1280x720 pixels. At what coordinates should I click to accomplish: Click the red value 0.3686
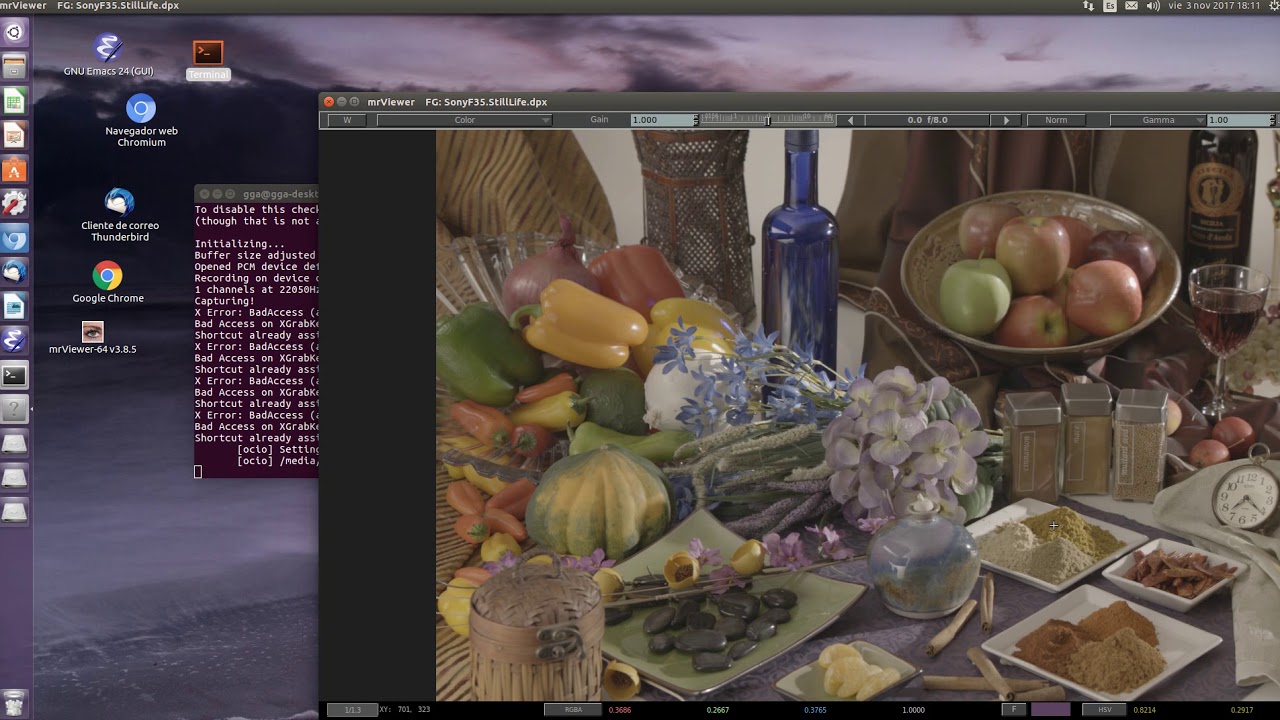pyautogui.click(x=620, y=710)
